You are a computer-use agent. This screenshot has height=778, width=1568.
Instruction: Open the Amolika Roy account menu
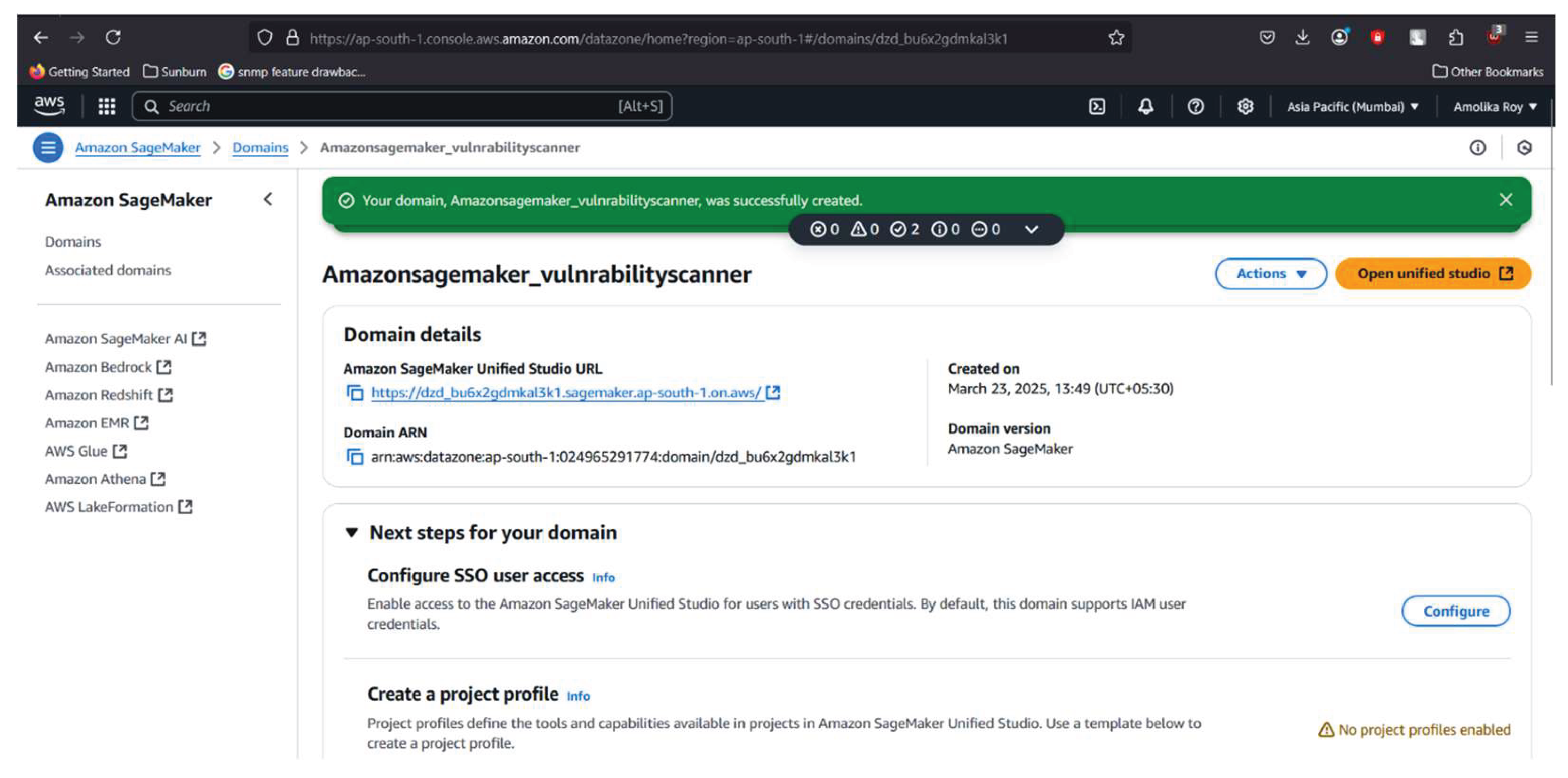1495,106
